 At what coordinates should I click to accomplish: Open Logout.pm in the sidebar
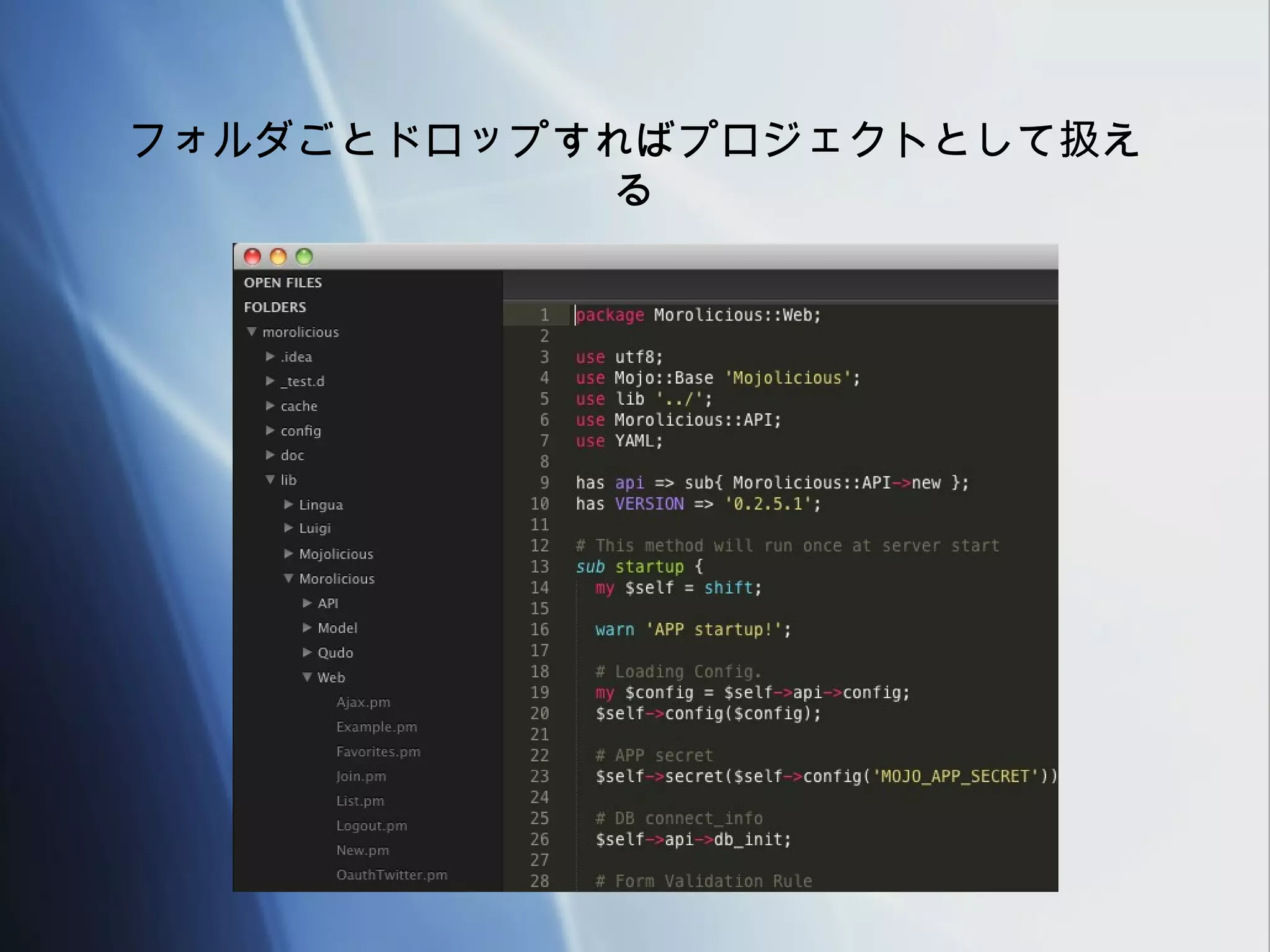[x=371, y=826]
